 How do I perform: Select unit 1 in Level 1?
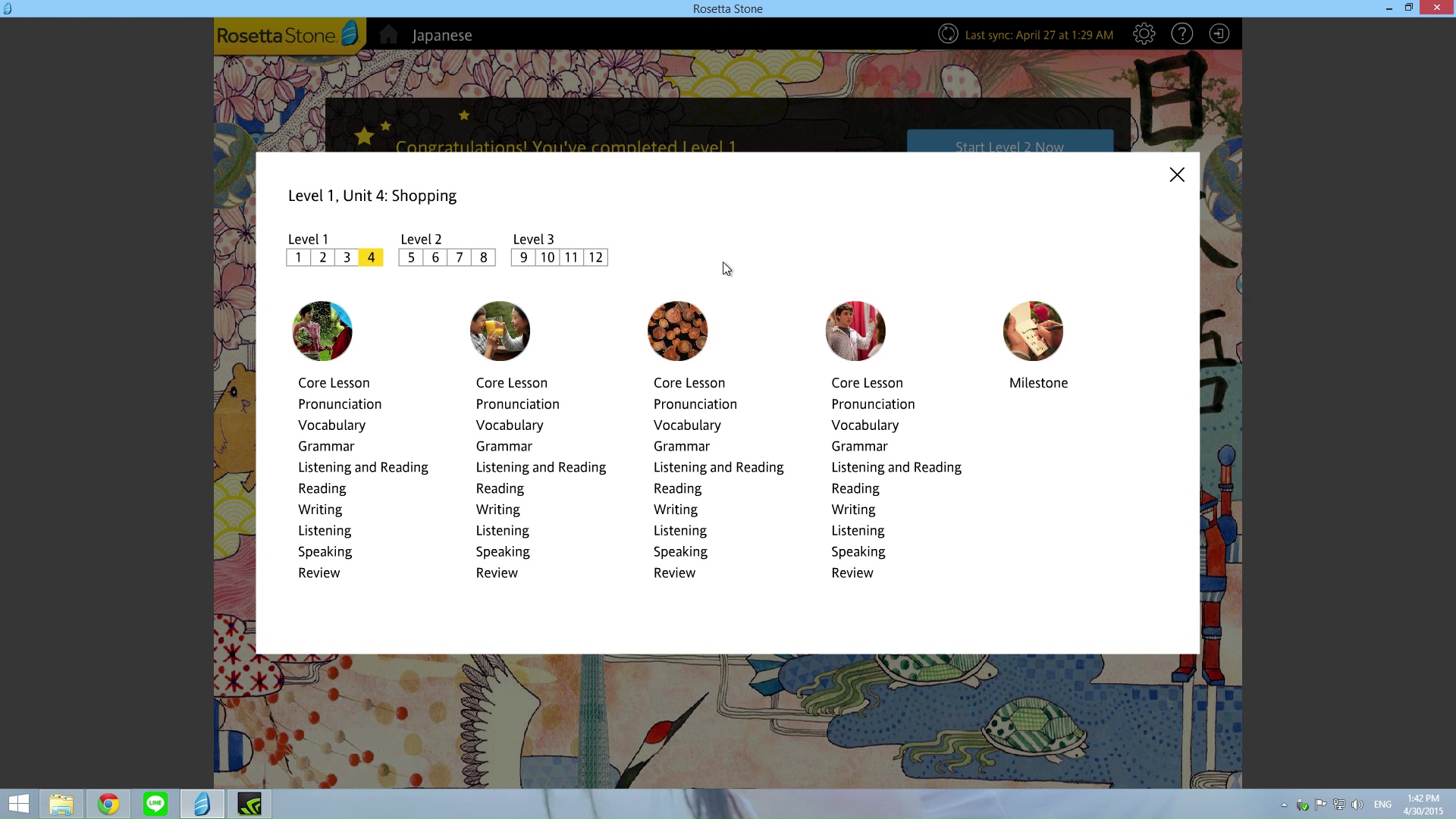tap(298, 258)
